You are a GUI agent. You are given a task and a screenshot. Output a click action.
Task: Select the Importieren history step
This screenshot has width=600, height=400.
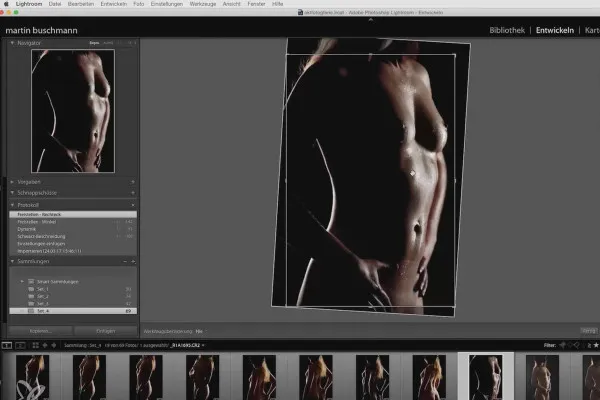click(x=73, y=251)
